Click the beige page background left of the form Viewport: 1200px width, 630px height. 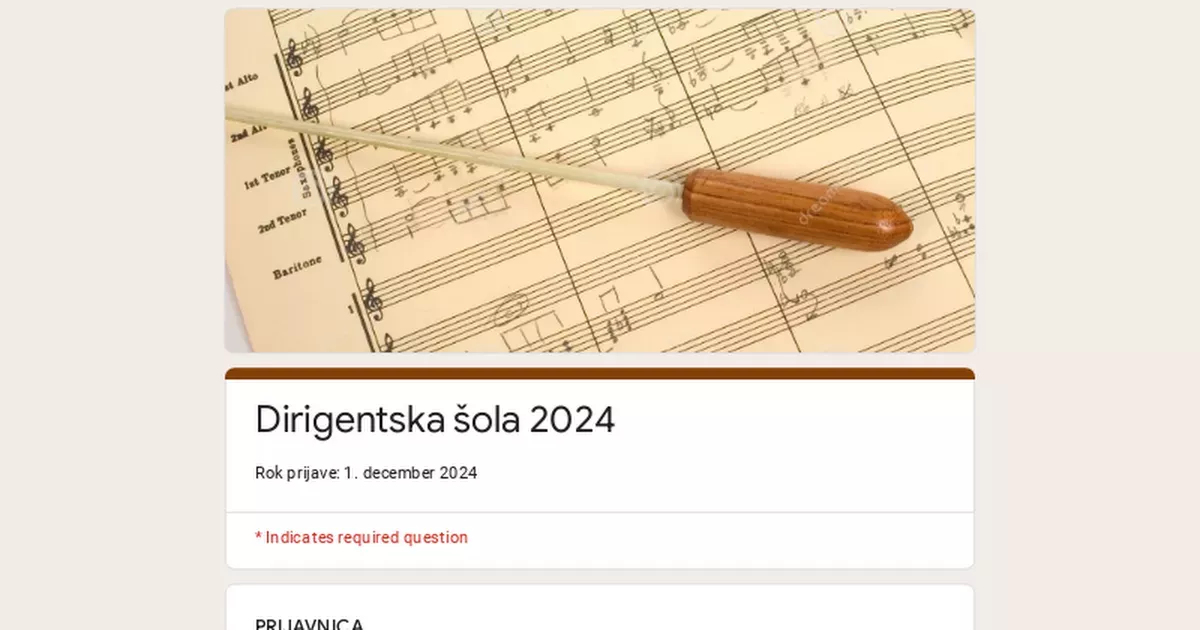tap(110, 315)
